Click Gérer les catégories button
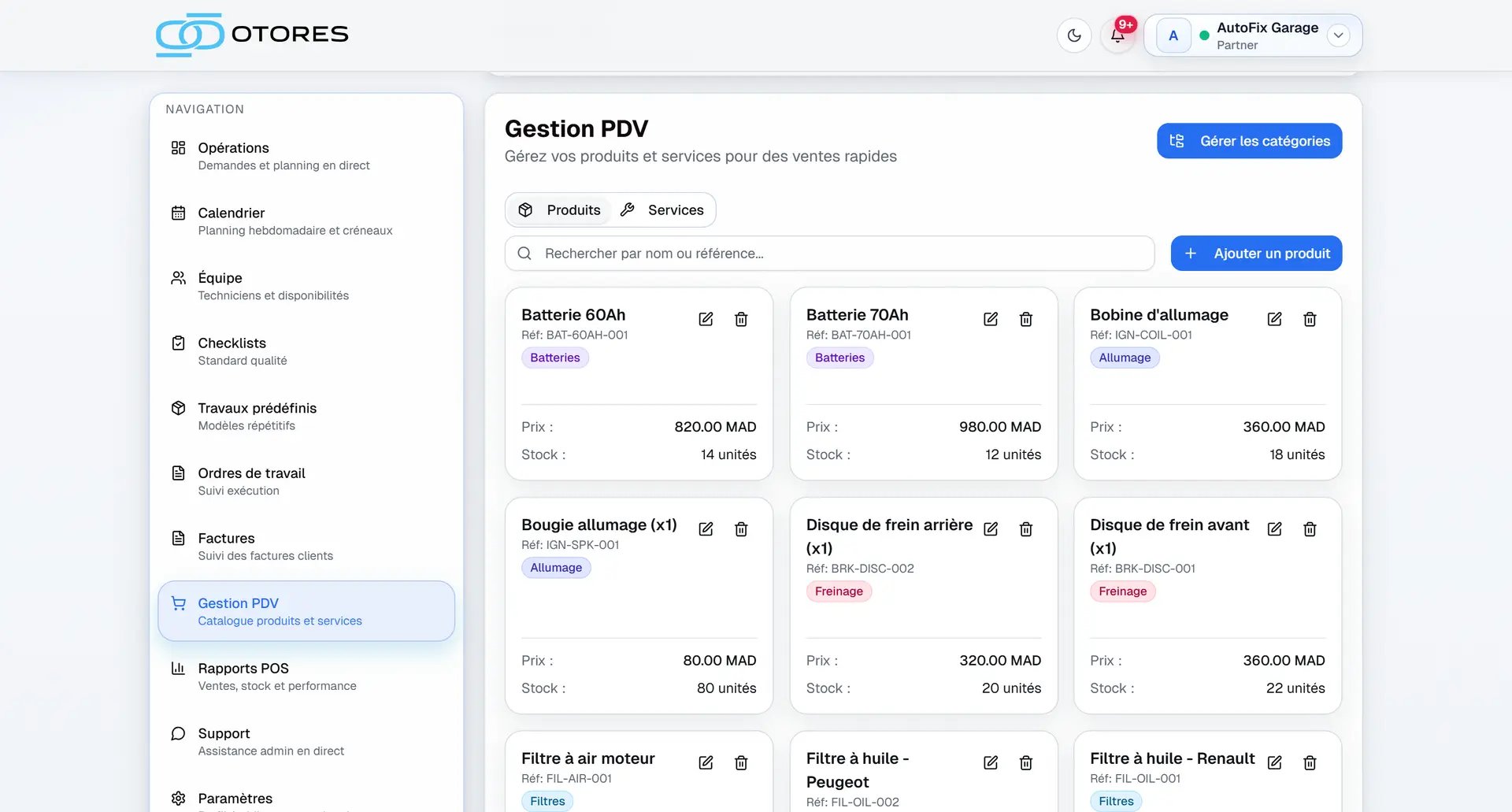The height and width of the screenshot is (812, 1512). [x=1249, y=141]
